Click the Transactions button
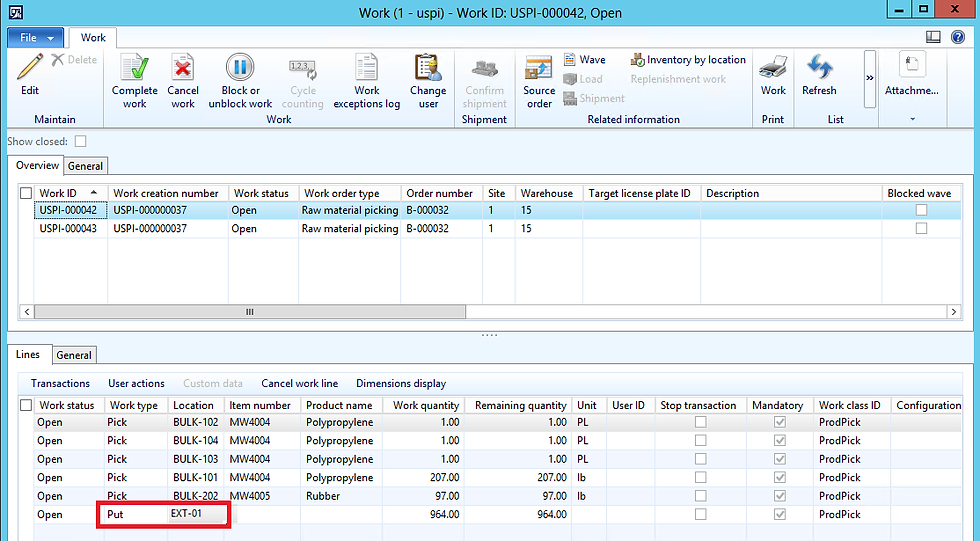 60,384
